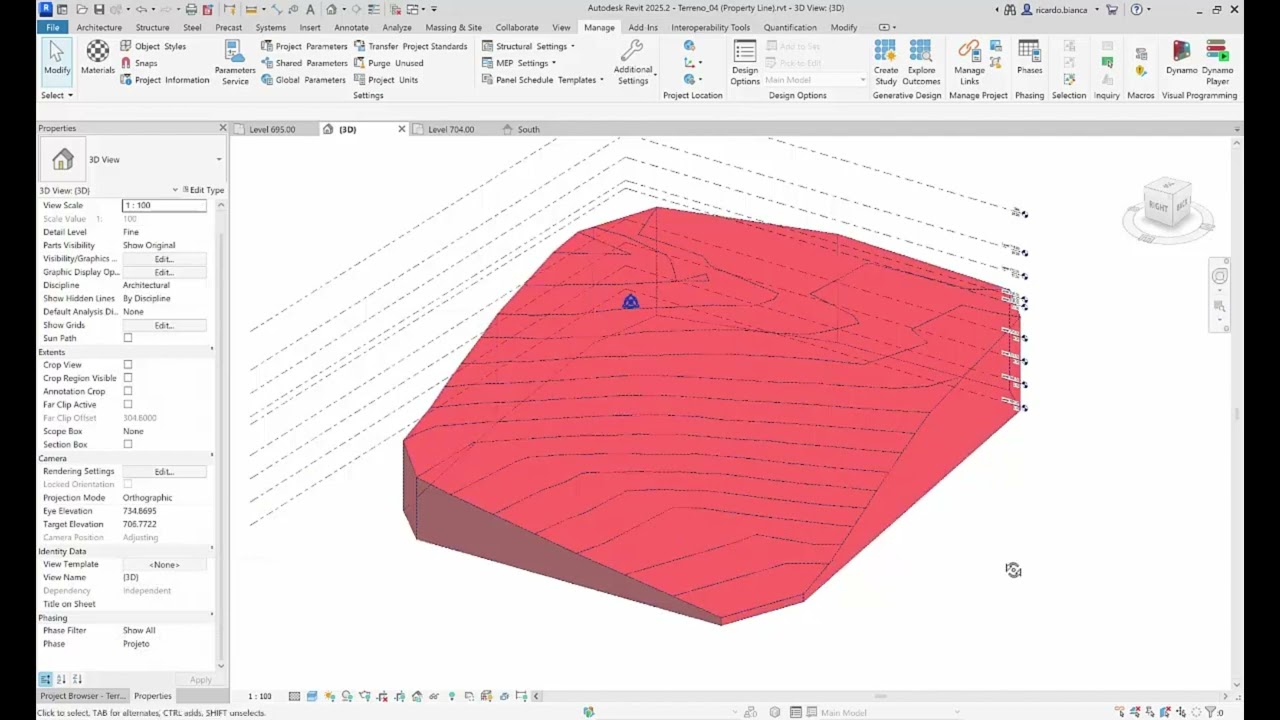This screenshot has width=1280, height=720.
Task: Click Edit for Show Grids
Action: [x=164, y=325]
